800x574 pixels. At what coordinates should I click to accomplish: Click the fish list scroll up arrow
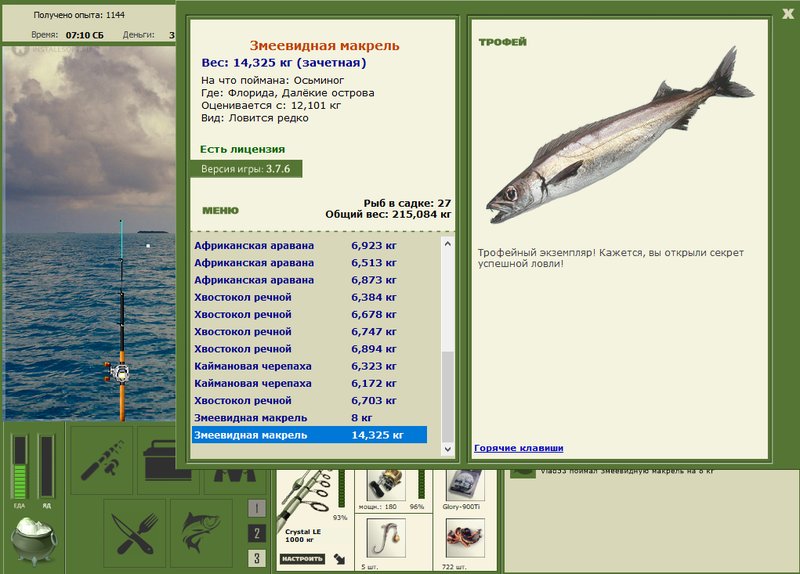[447, 244]
